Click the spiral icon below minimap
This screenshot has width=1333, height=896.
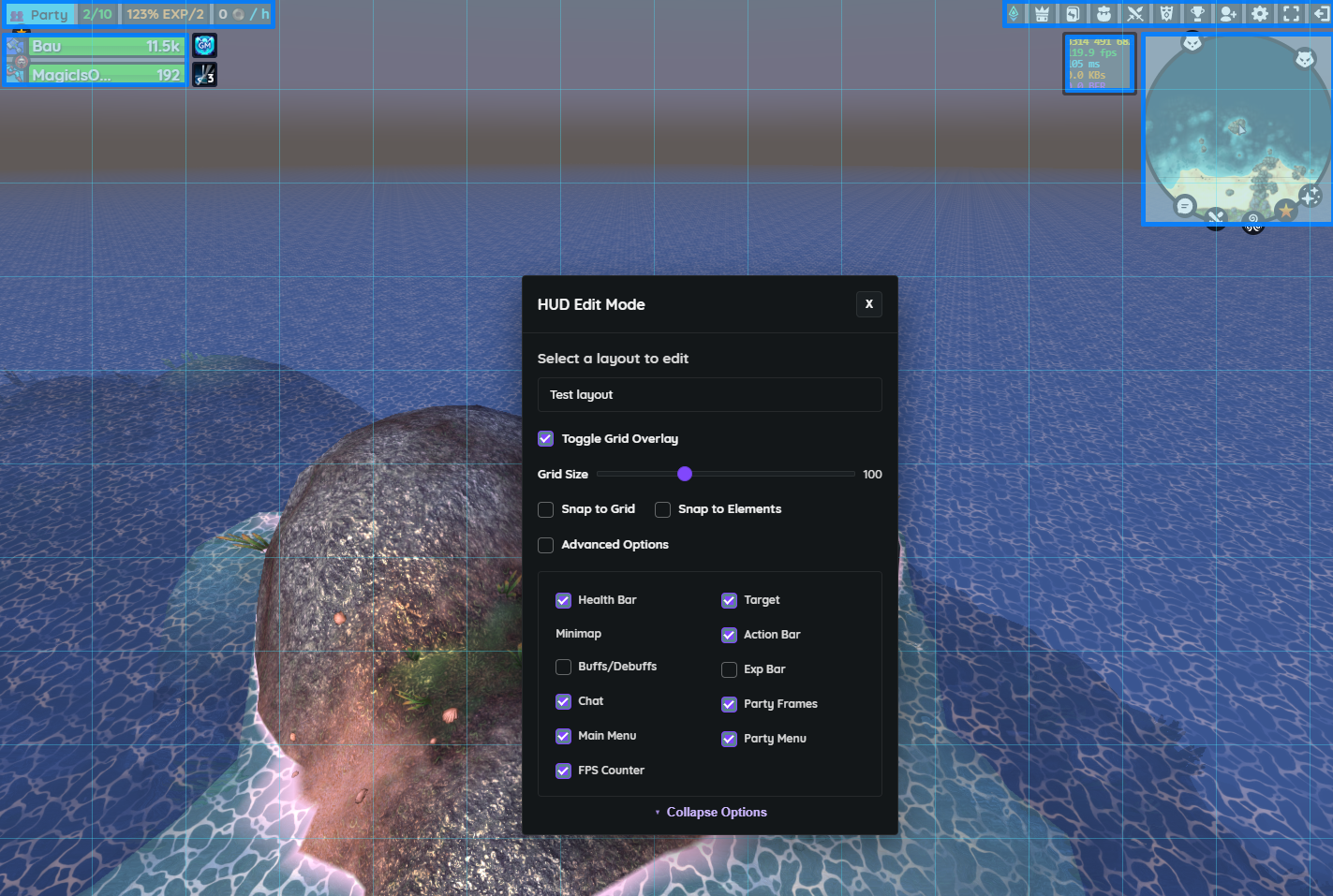(1253, 222)
